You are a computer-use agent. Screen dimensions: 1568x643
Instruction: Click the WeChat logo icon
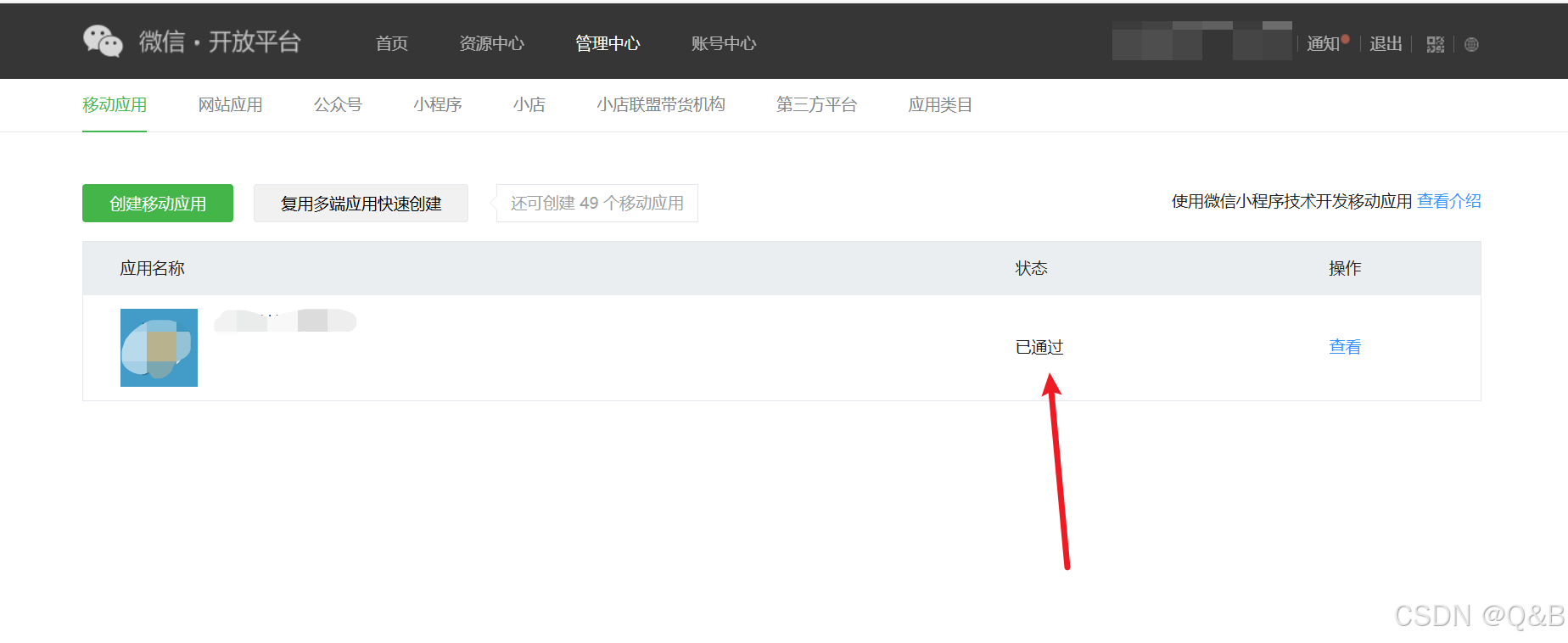pos(103,42)
